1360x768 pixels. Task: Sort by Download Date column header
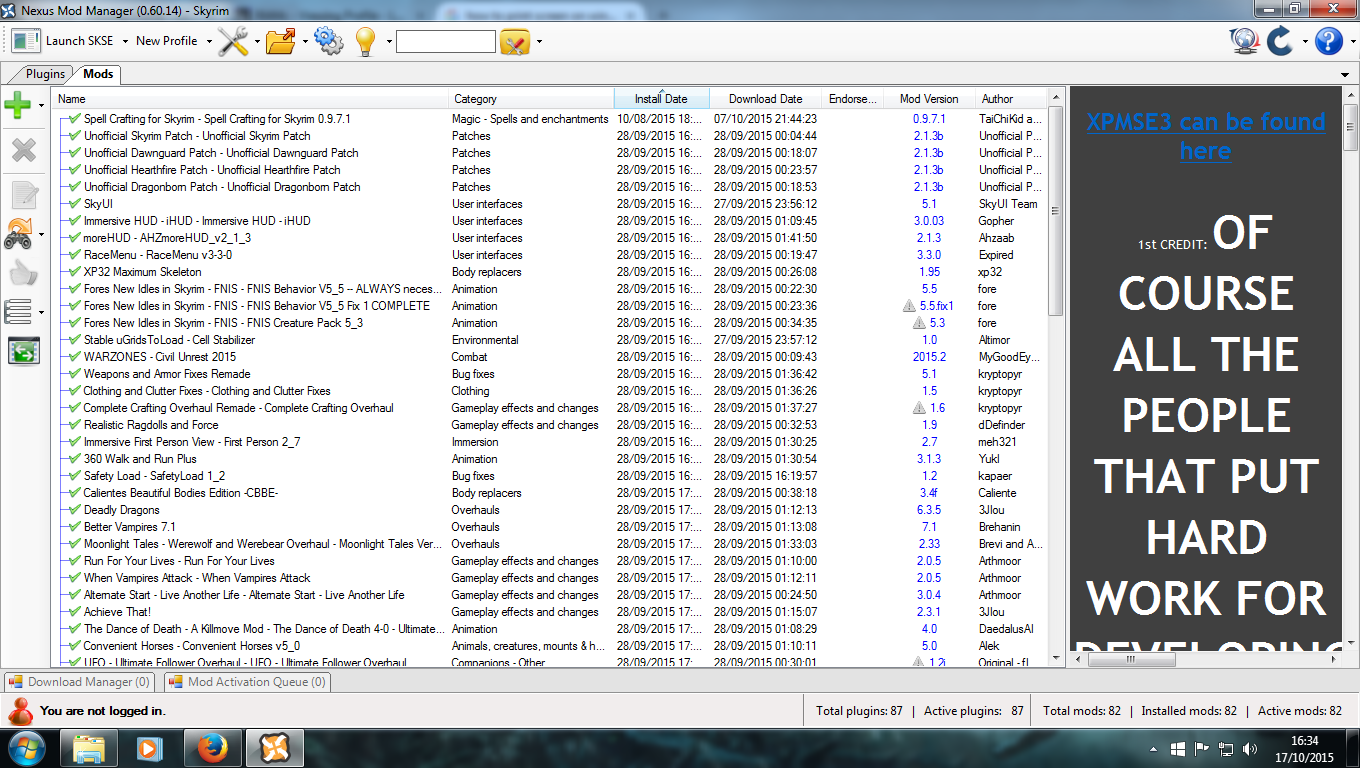coord(765,99)
